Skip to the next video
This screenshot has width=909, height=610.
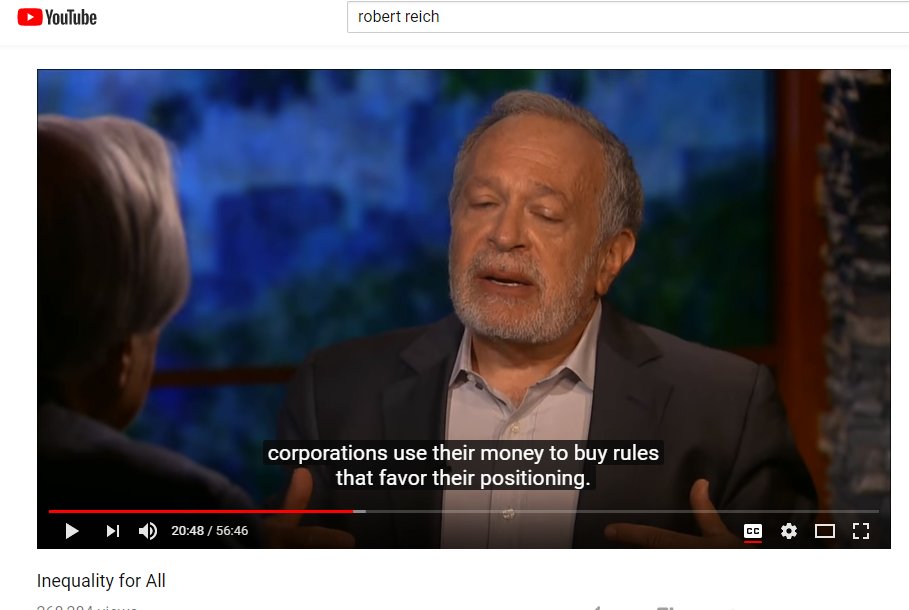click(x=113, y=531)
